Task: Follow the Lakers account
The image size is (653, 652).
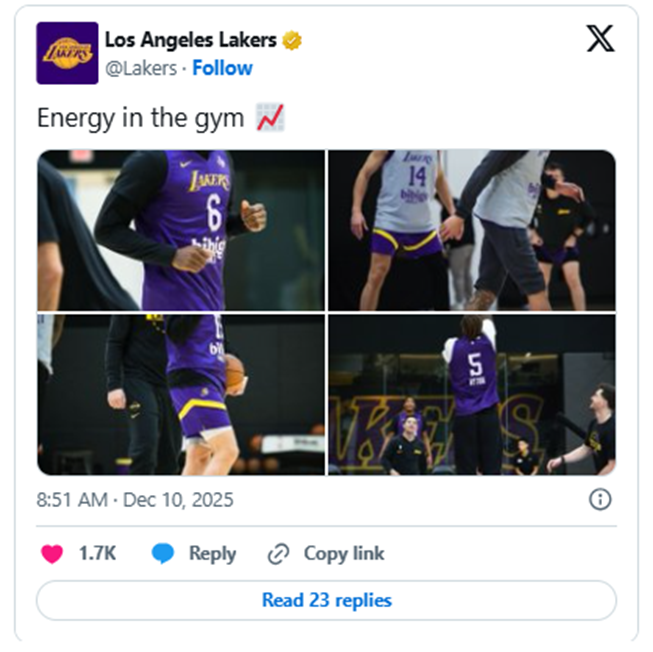Action: [x=222, y=68]
